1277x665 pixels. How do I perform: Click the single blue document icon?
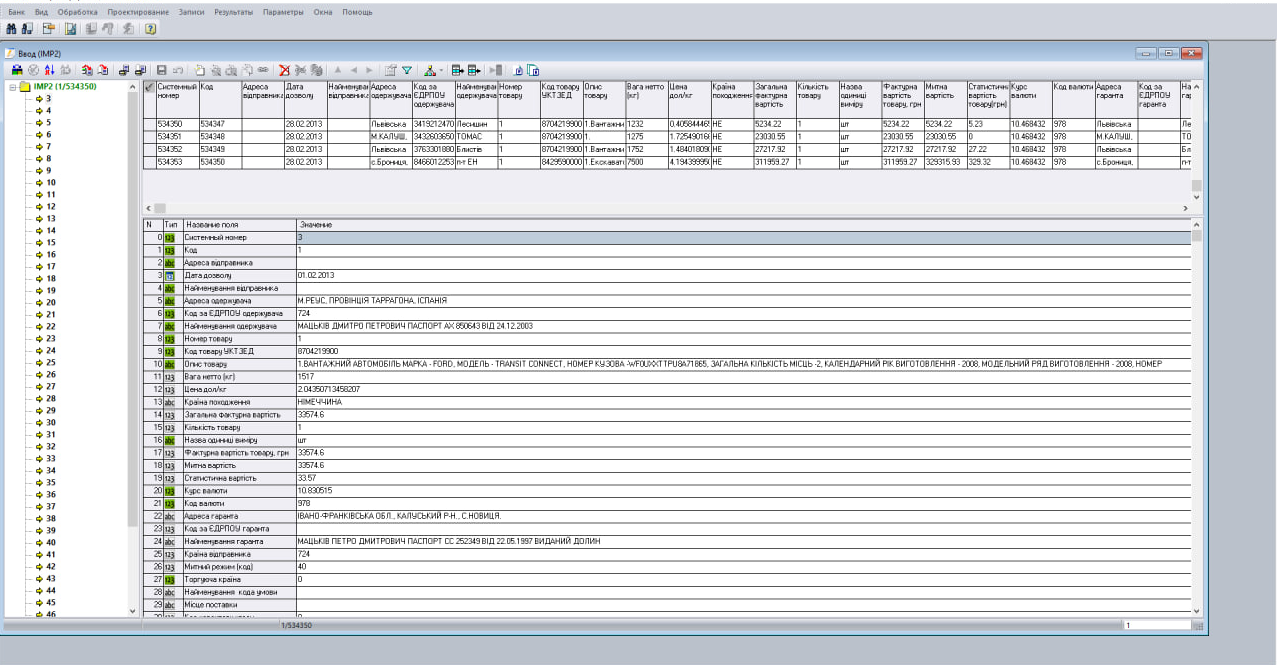[x=518, y=70]
